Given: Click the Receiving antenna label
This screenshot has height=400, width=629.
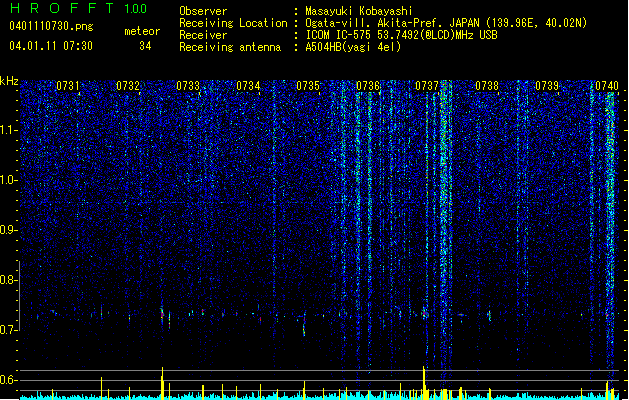Looking at the screenshot, I should click(x=230, y=47).
